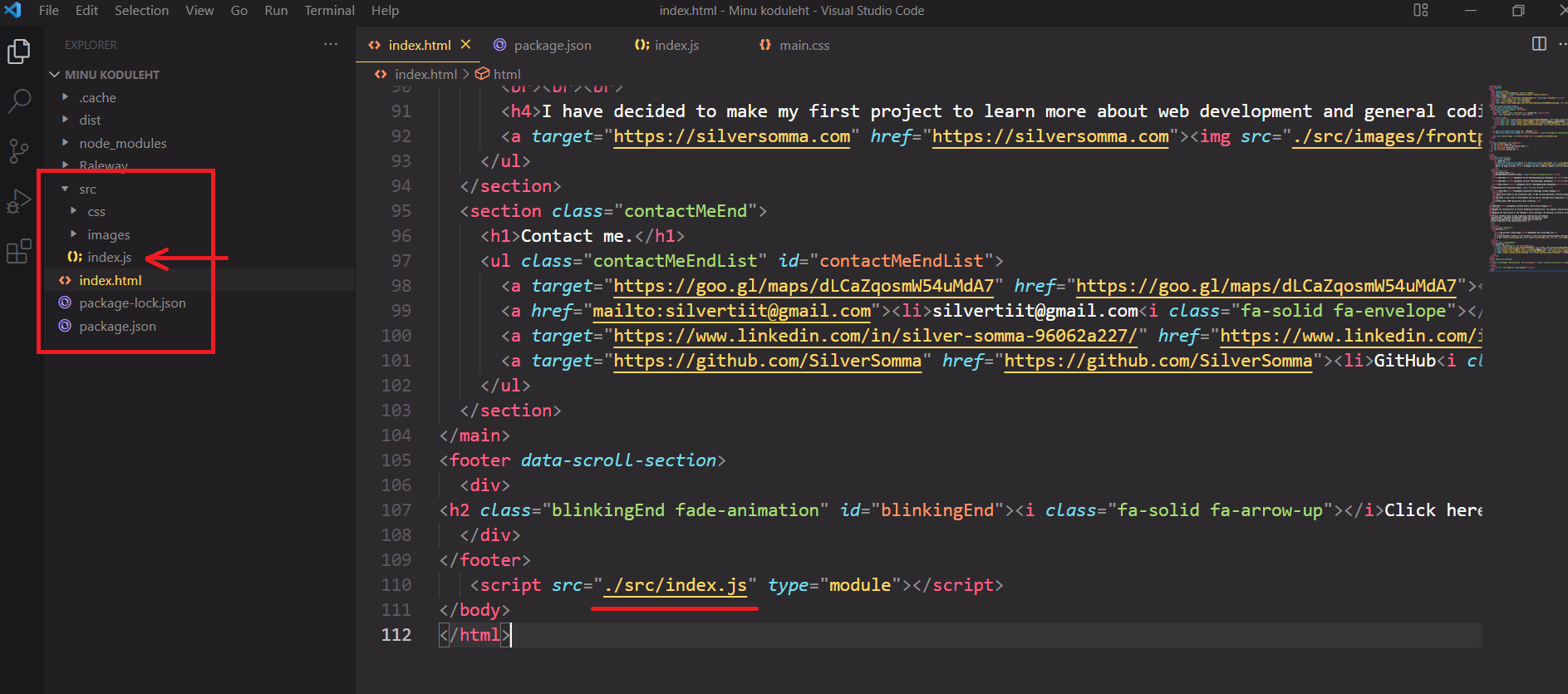This screenshot has height=694, width=1568.
Task: Click the github.com/SilverSomma target link
Action: coord(767,361)
